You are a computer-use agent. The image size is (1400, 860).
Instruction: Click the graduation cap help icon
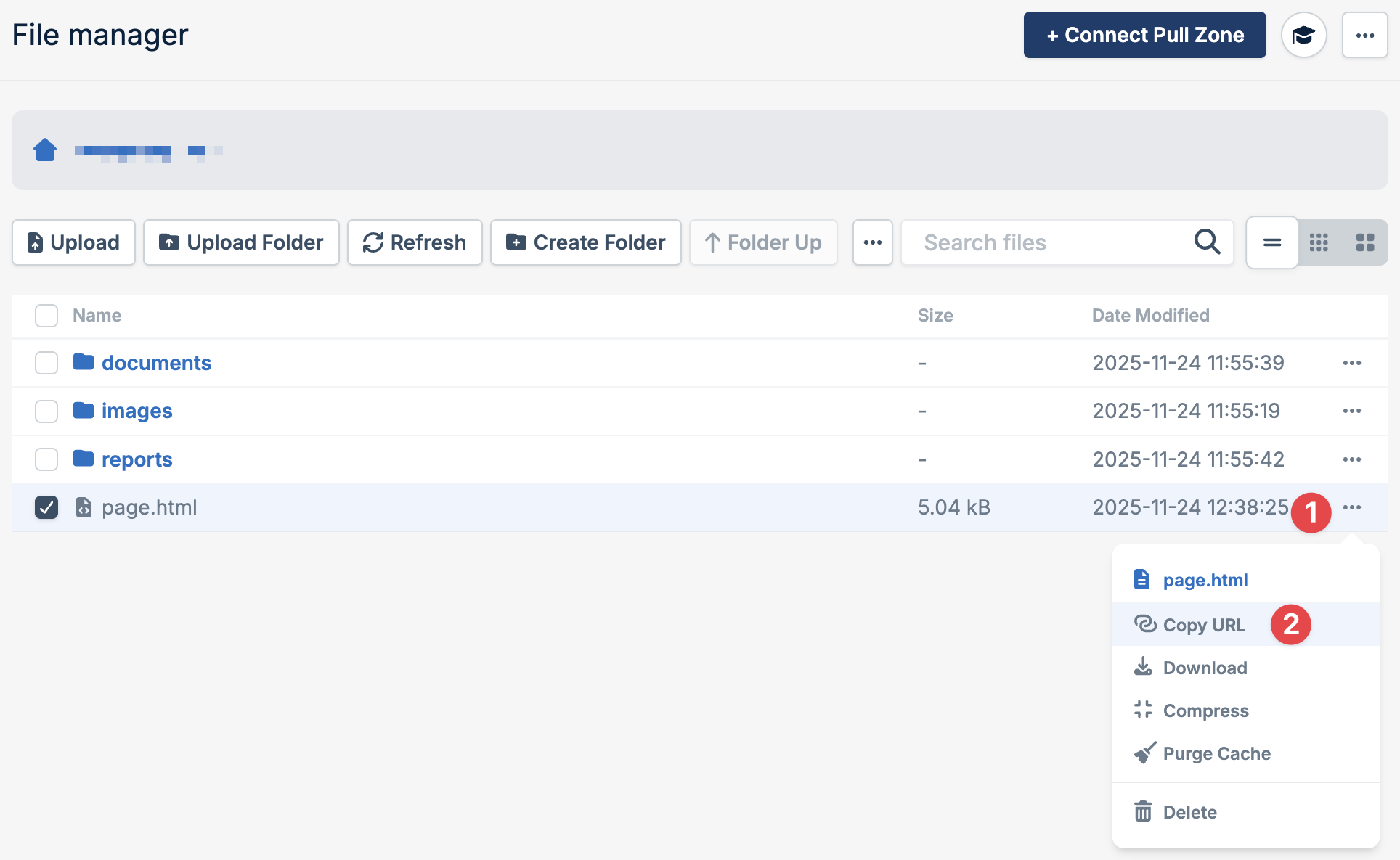(1304, 34)
